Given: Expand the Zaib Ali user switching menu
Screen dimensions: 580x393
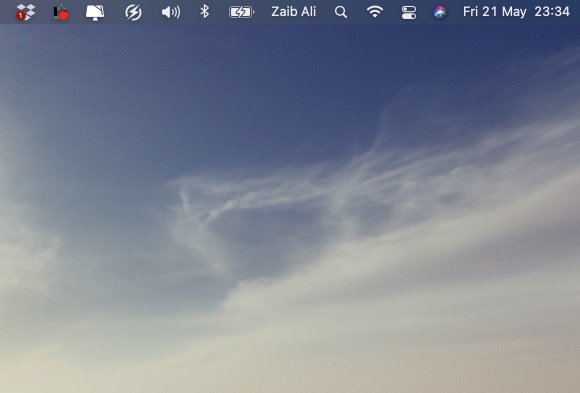Looking at the screenshot, I should pos(294,12).
